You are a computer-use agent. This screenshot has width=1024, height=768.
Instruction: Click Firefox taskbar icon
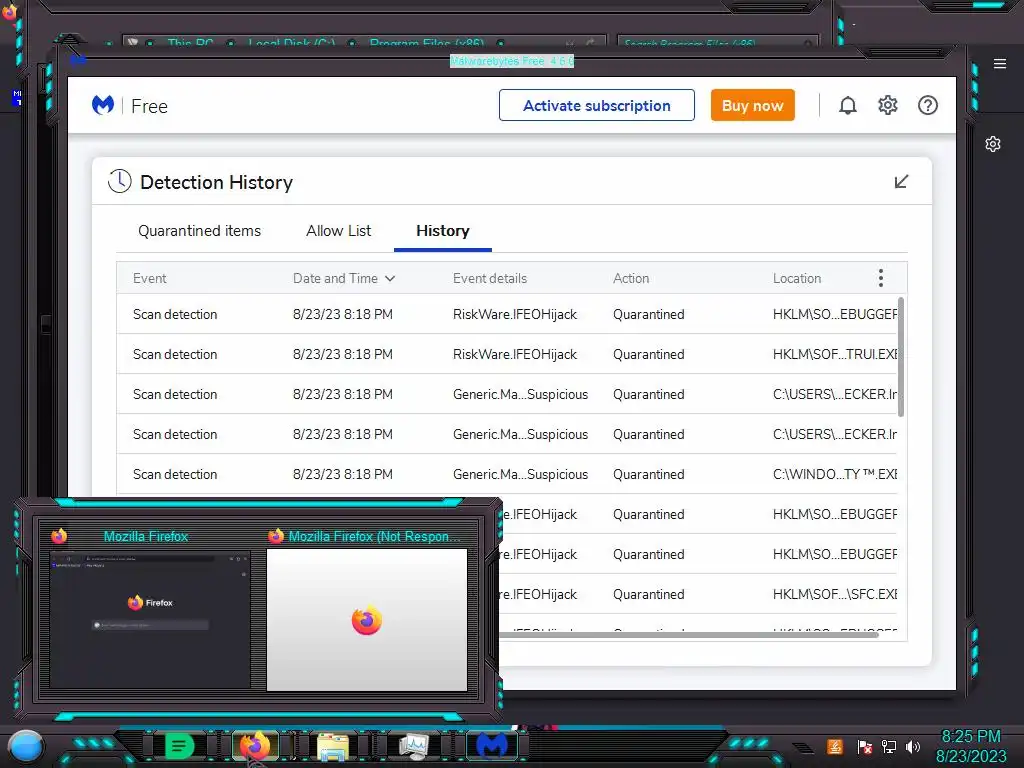click(255, 746)
